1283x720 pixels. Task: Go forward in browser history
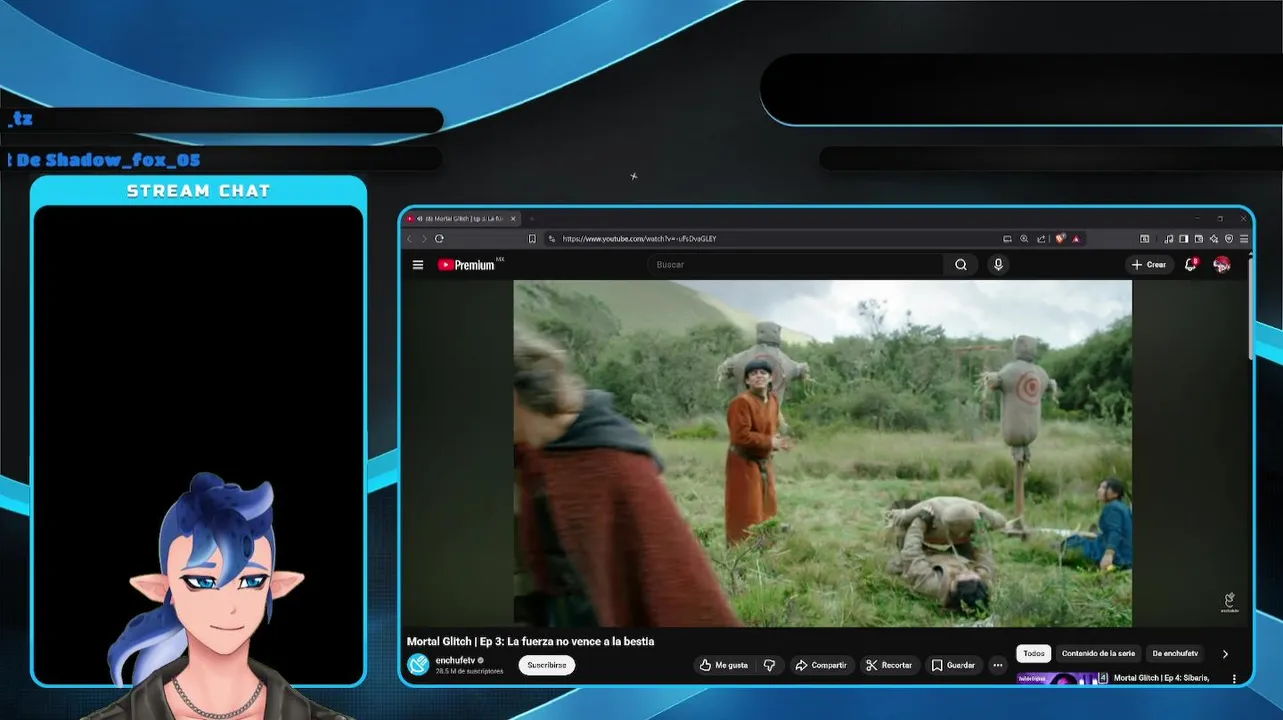(x=424, y=239)
